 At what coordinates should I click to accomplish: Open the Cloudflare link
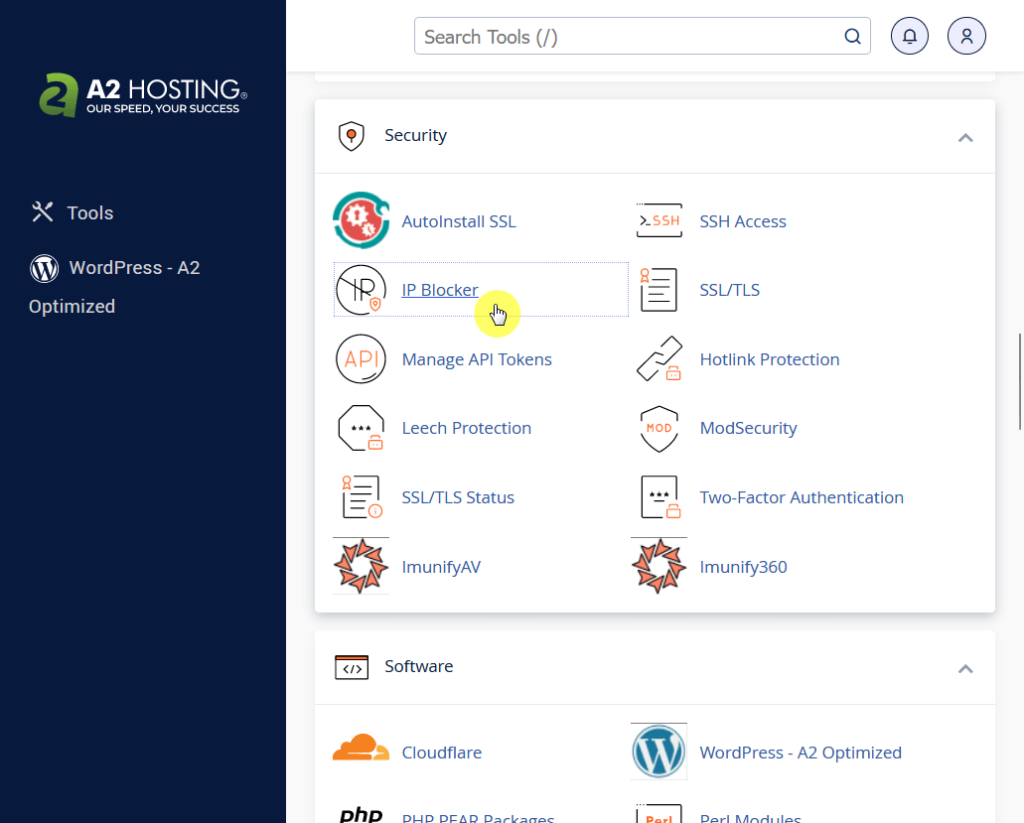[x=441, y=752]
